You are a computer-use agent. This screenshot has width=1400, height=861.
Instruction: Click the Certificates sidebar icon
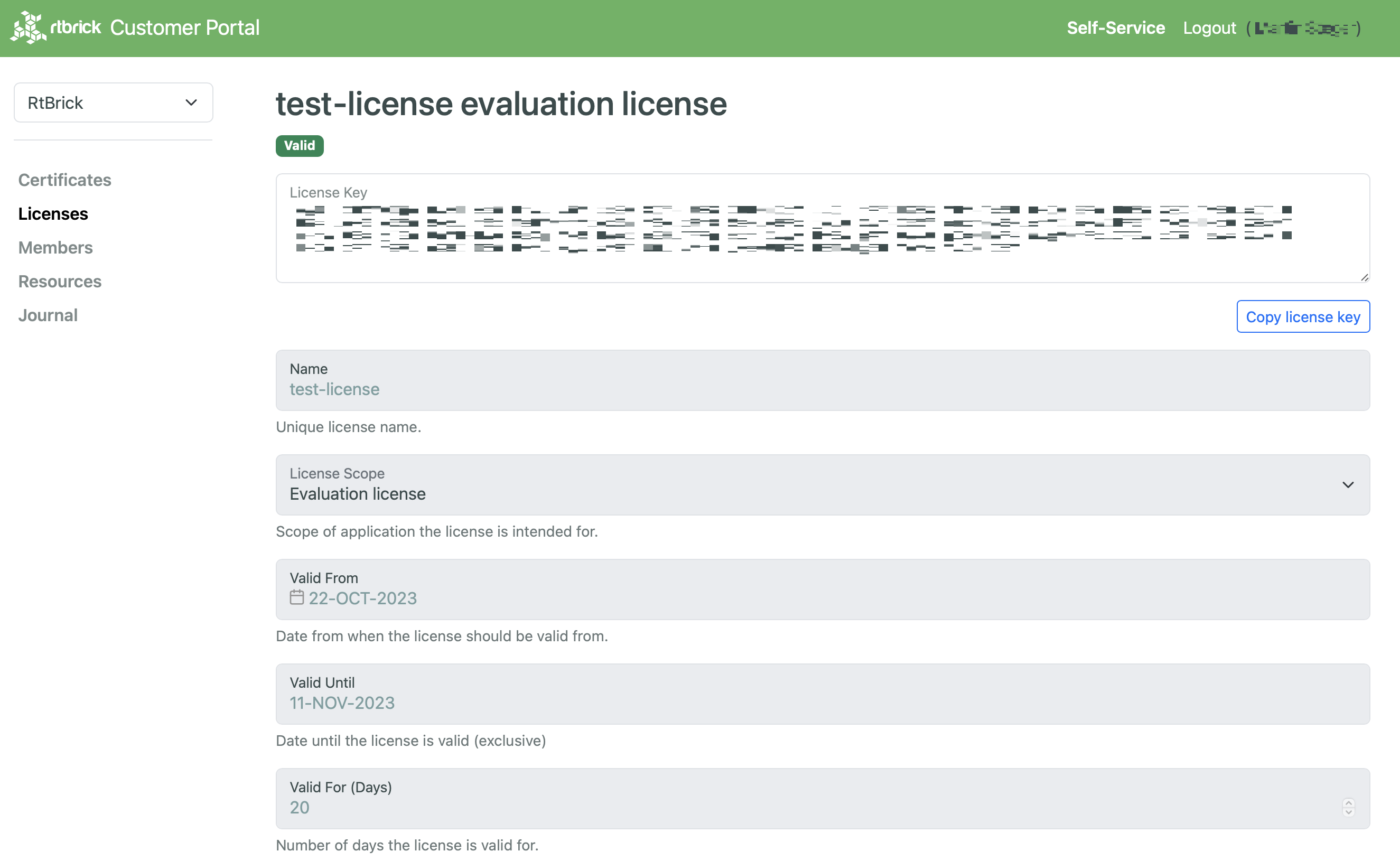(x=64, y=180)
